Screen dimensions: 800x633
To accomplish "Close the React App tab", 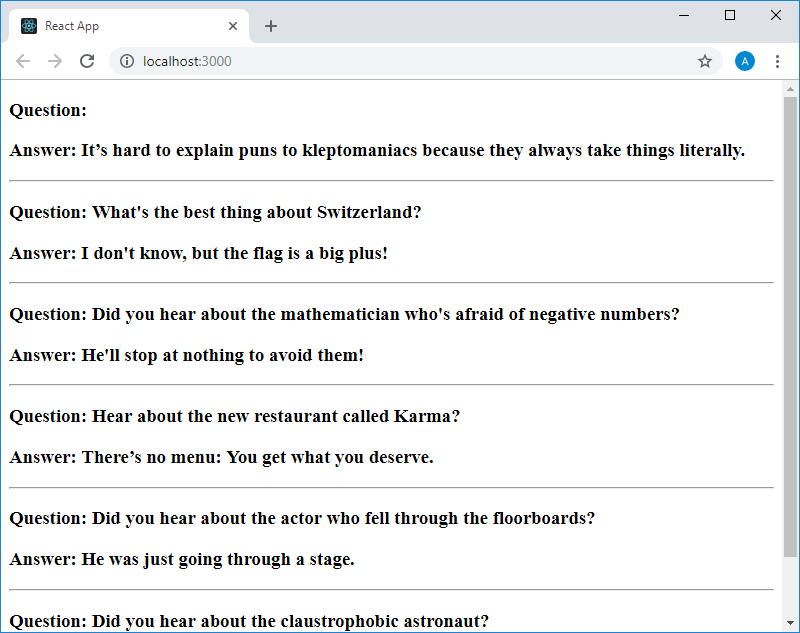I will (234, 26).
